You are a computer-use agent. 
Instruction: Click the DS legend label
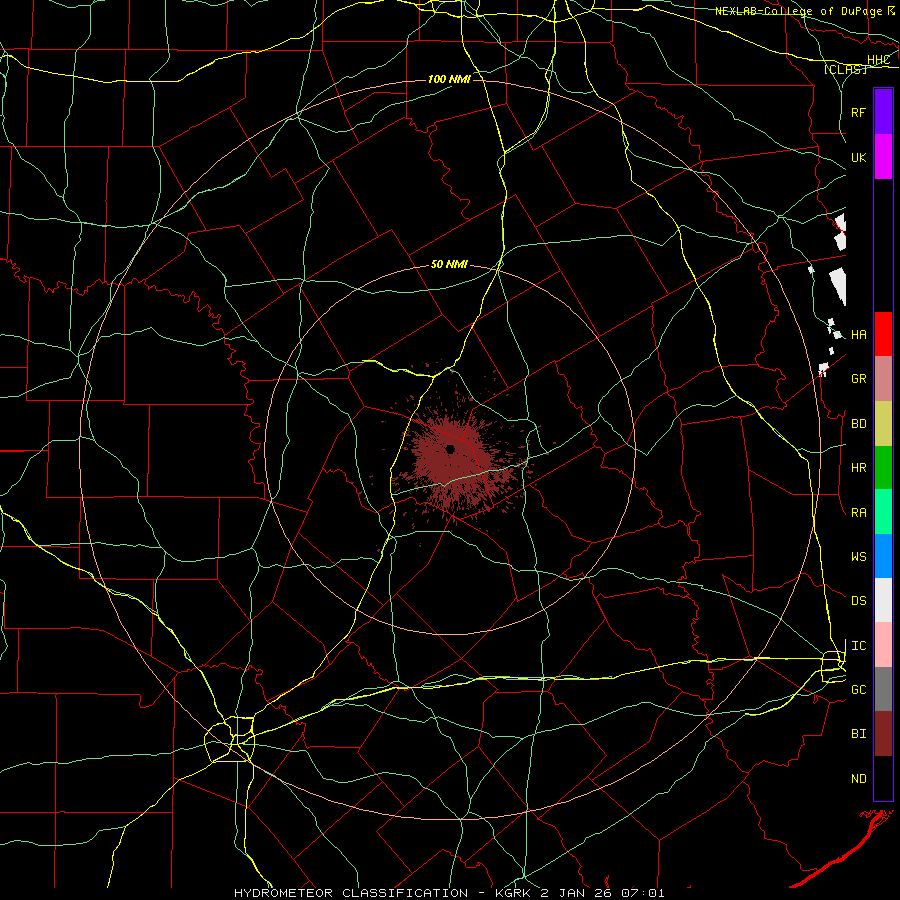point(859,601)
